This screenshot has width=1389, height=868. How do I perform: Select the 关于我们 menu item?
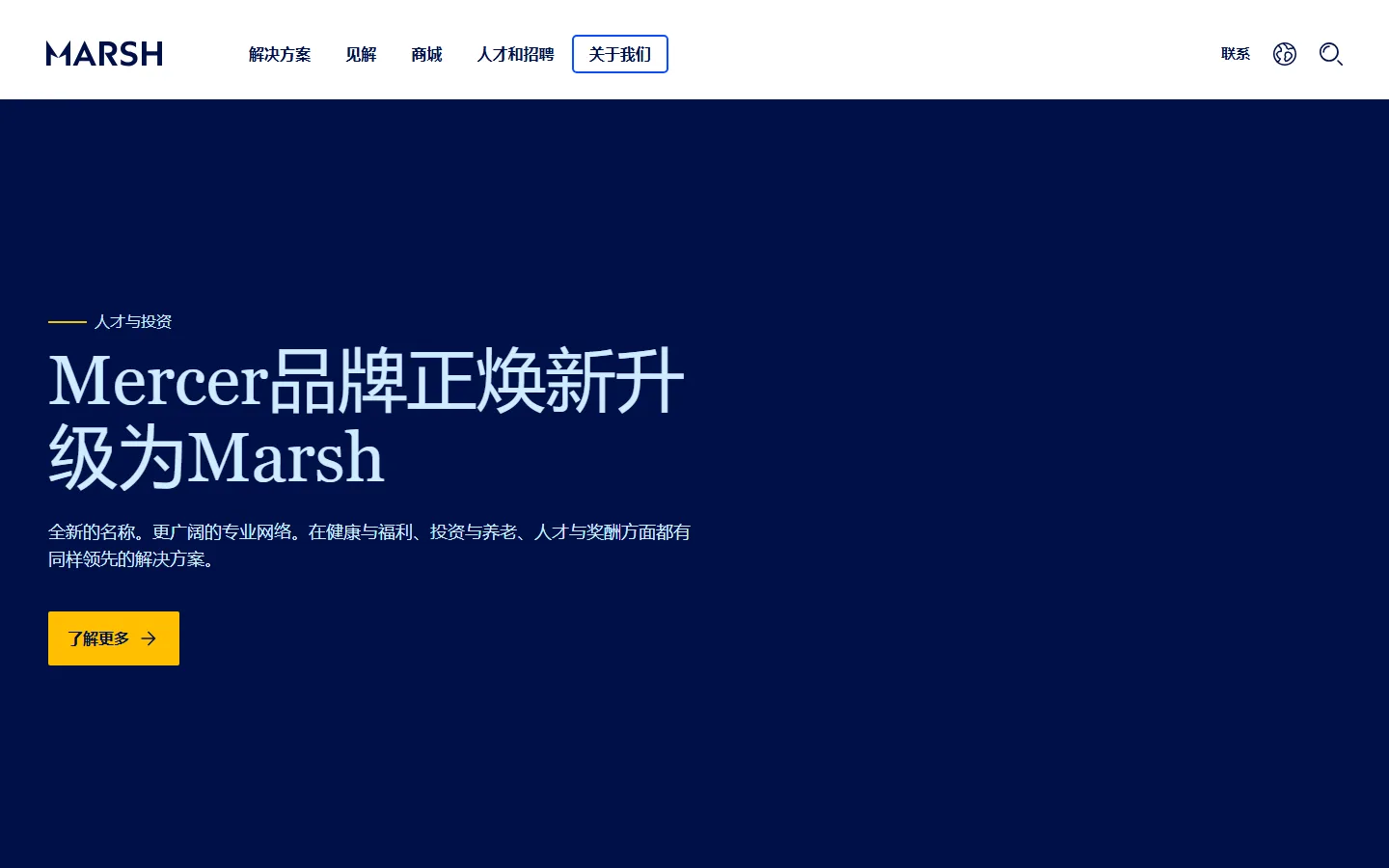point(620,54)
